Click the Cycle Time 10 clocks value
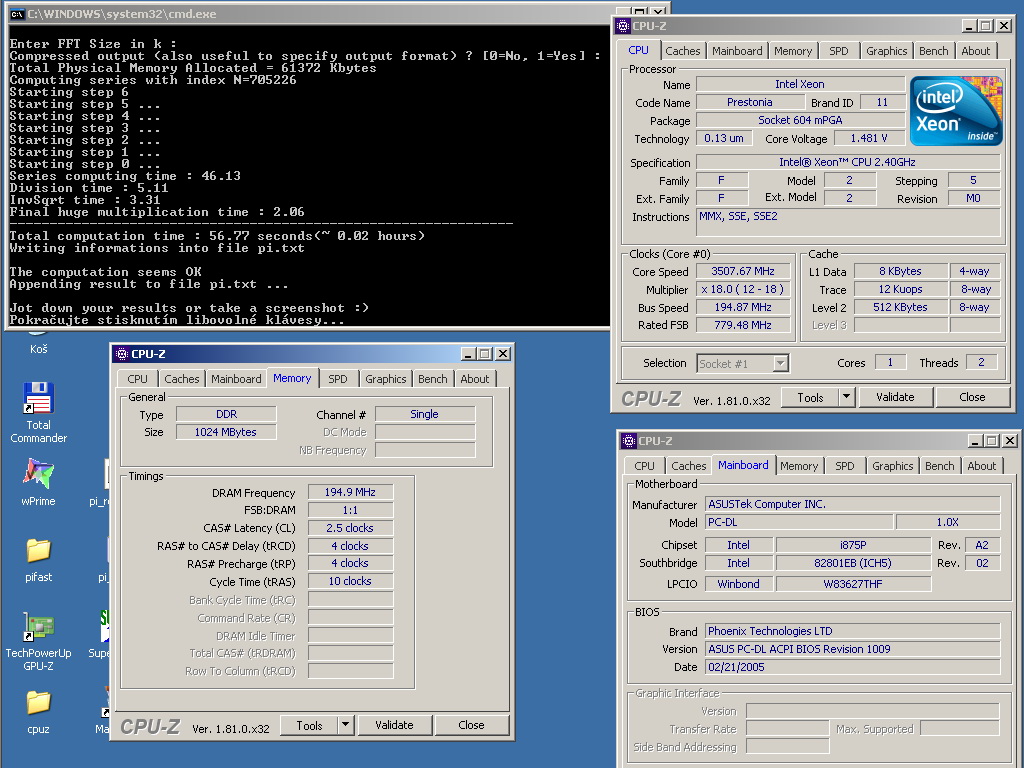The image size is (1024, 768). pos(350,581)
